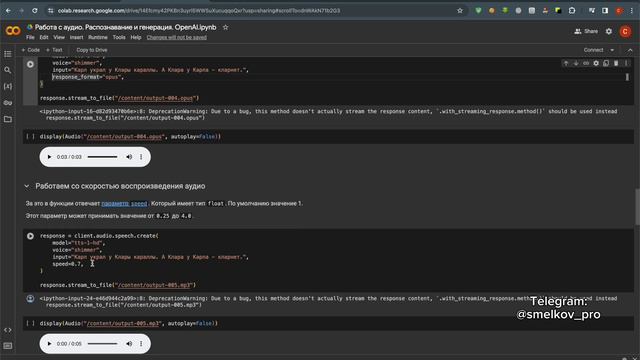Play the output-004.opus audio
The height and width of the screenshot is (360, 640).
pyautogui.click(x=49, y=157)
